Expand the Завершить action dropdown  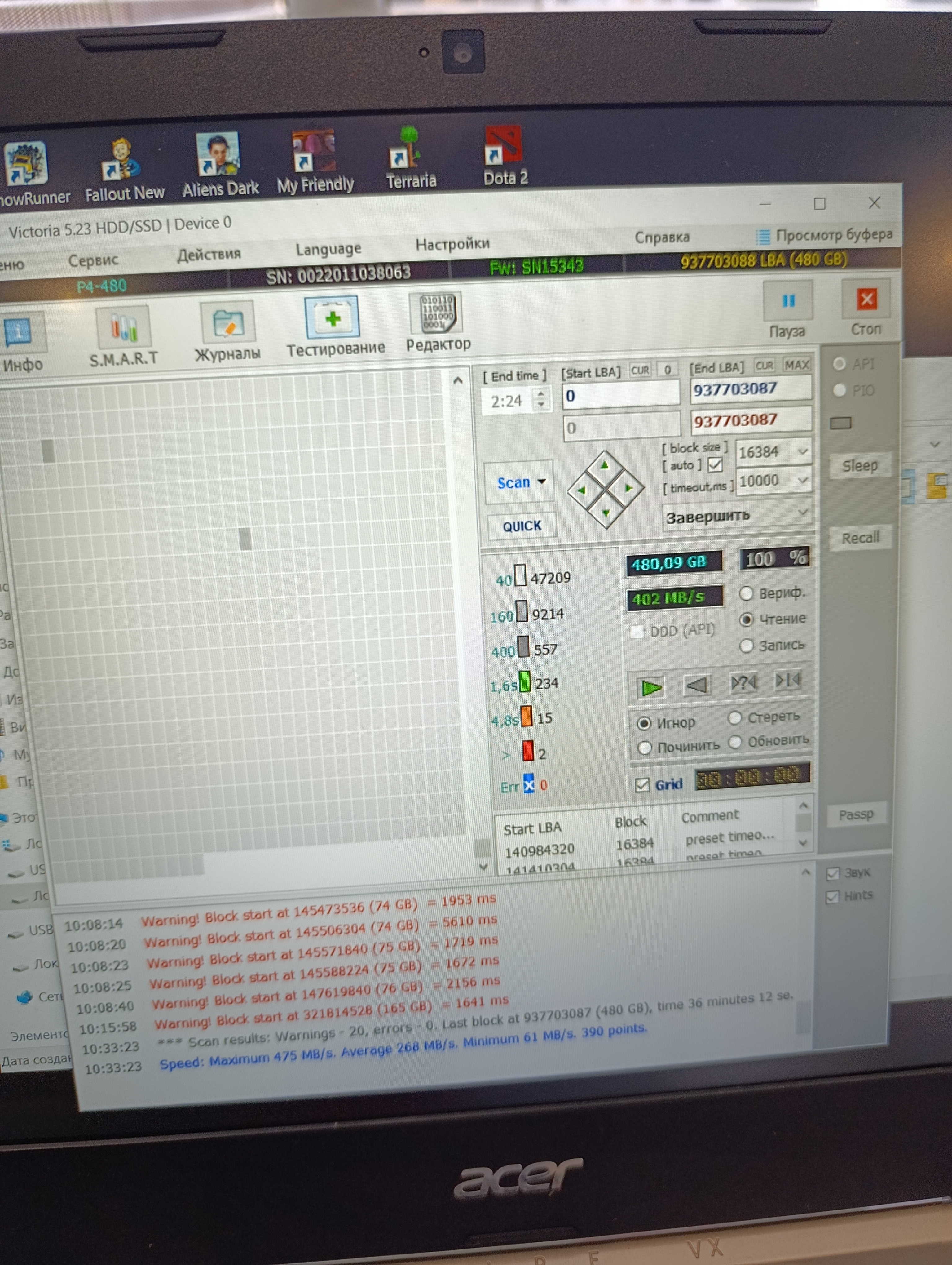[x=802, y=512]
